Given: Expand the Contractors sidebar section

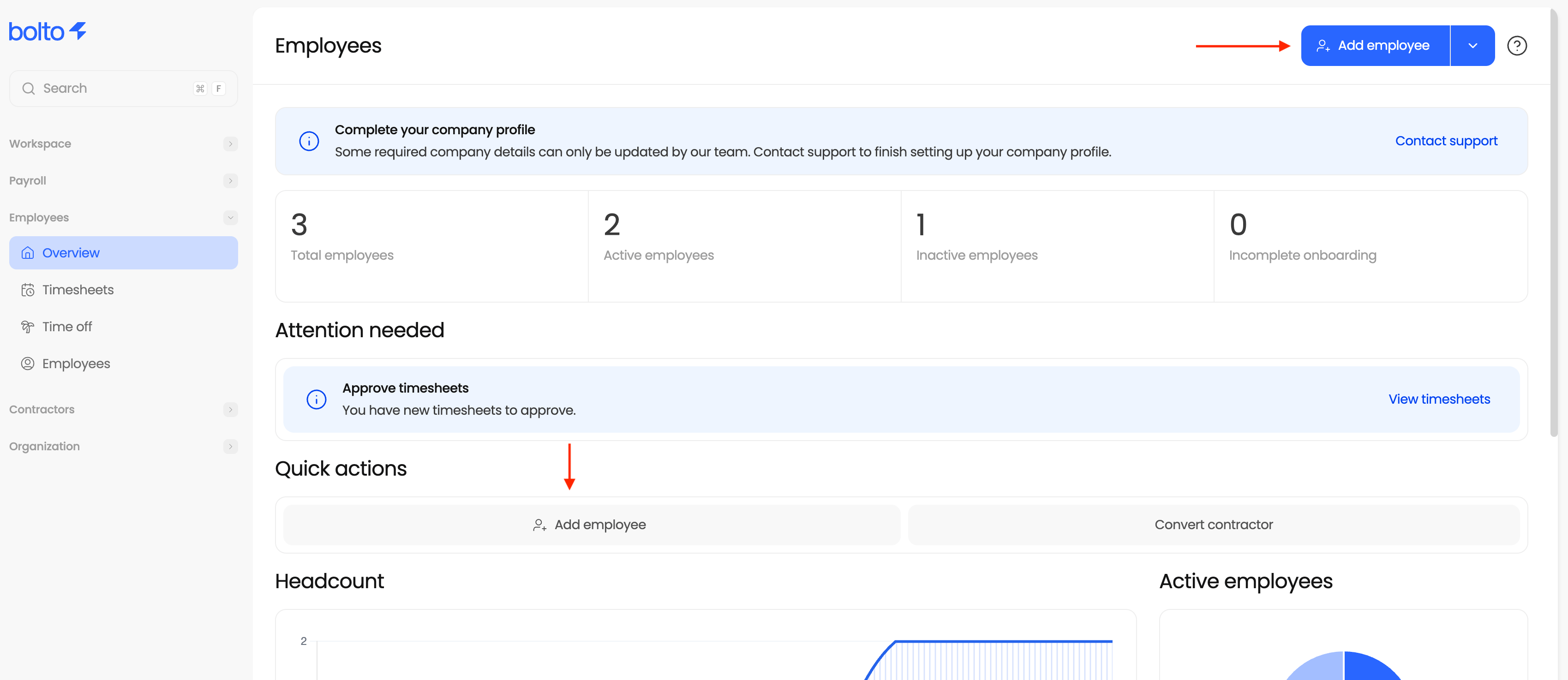Looking at the screenshot, I should coord(230,410).
